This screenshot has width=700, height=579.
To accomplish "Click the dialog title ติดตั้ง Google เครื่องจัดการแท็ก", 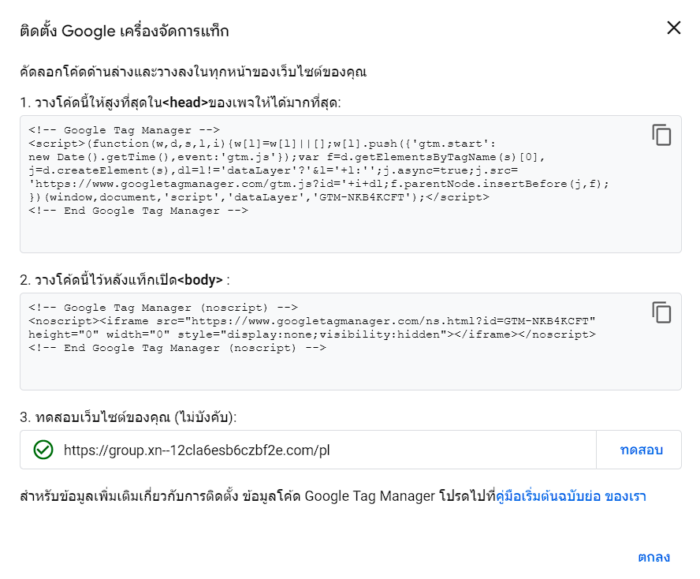I will [125, 31].
